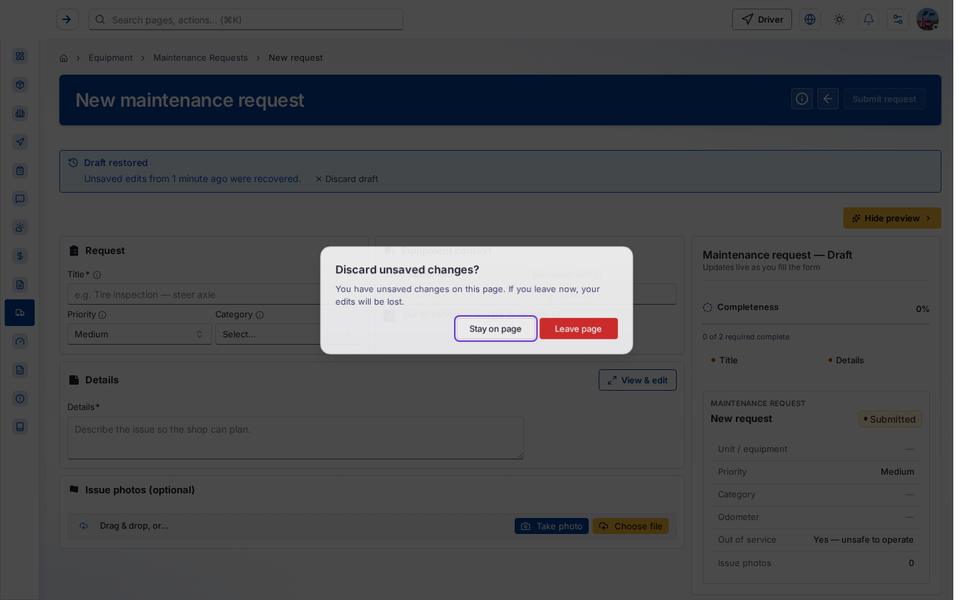Open the language globe icon

click(x=809, y=20)
